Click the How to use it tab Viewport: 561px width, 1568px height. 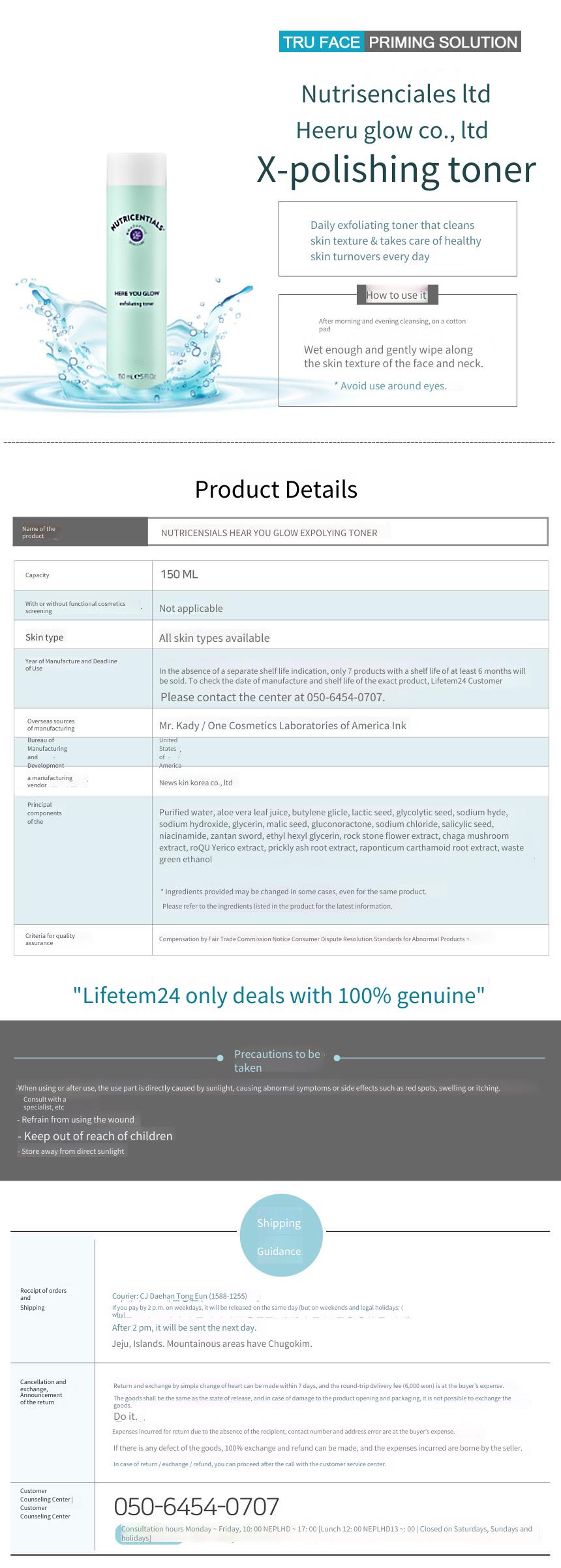click(x=397, y=295)
